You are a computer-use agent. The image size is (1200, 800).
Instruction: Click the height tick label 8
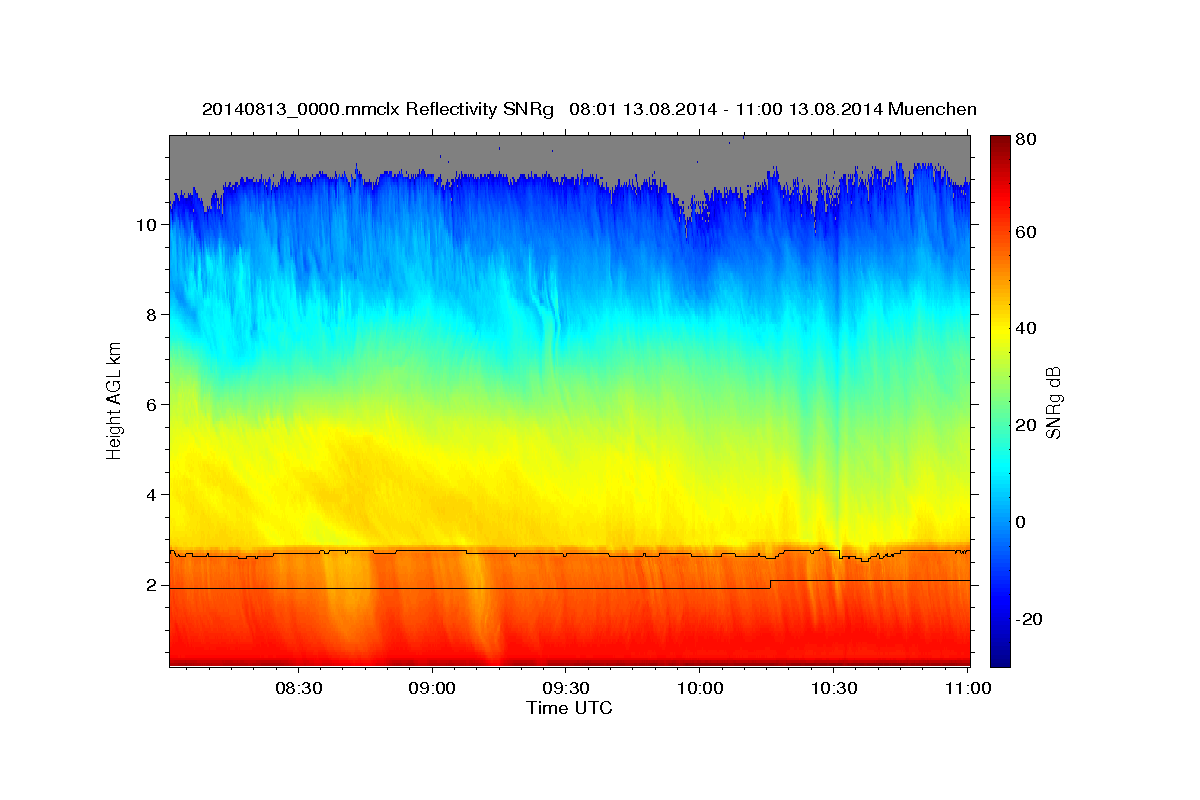point(152,315)
